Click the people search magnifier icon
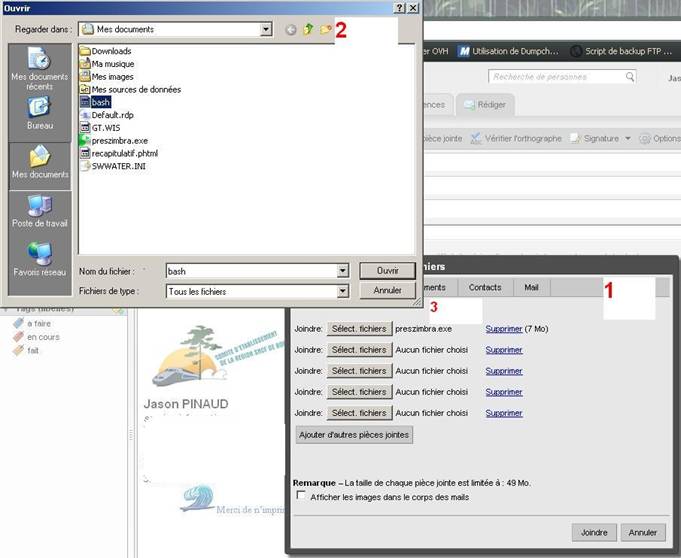681x558 pixels. point(630,77)
